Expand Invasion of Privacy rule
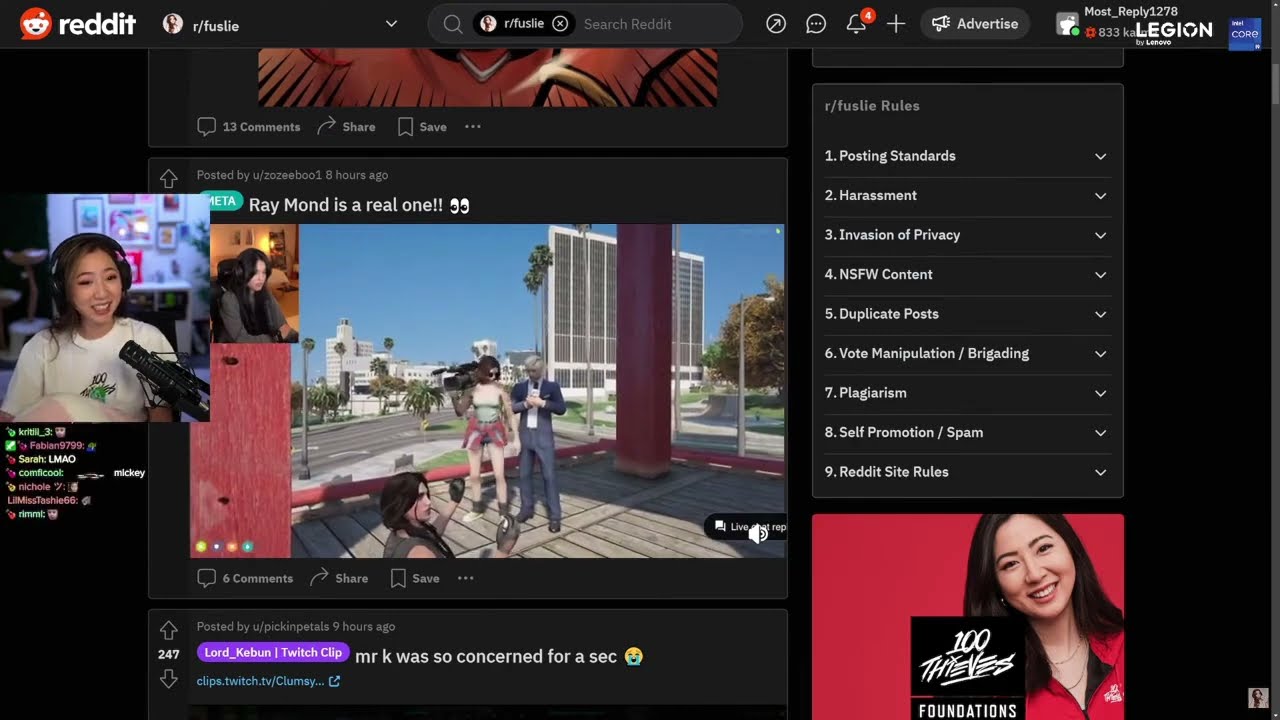The height and width of the screenshot is (720, 1280). tap(967, 235)
